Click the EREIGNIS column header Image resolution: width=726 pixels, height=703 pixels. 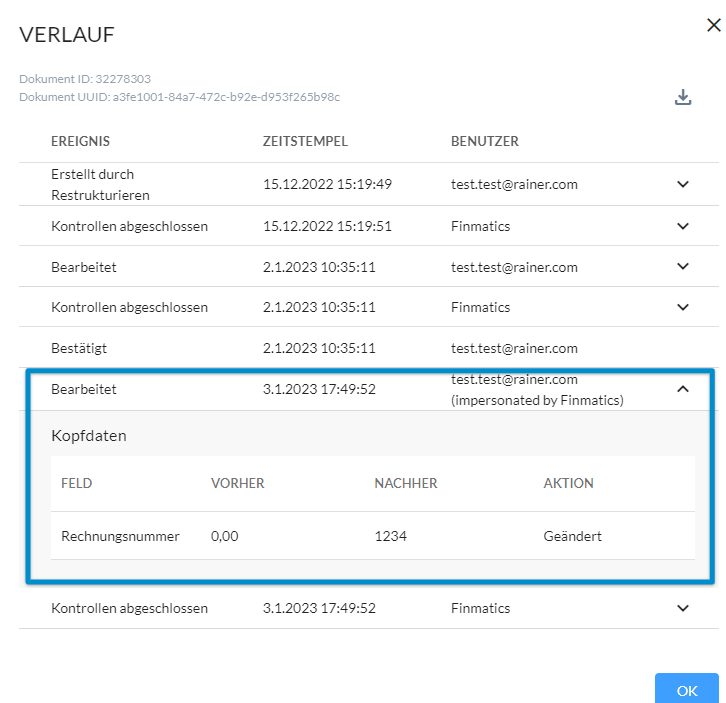pyautogui.click(x=80, y=141)
